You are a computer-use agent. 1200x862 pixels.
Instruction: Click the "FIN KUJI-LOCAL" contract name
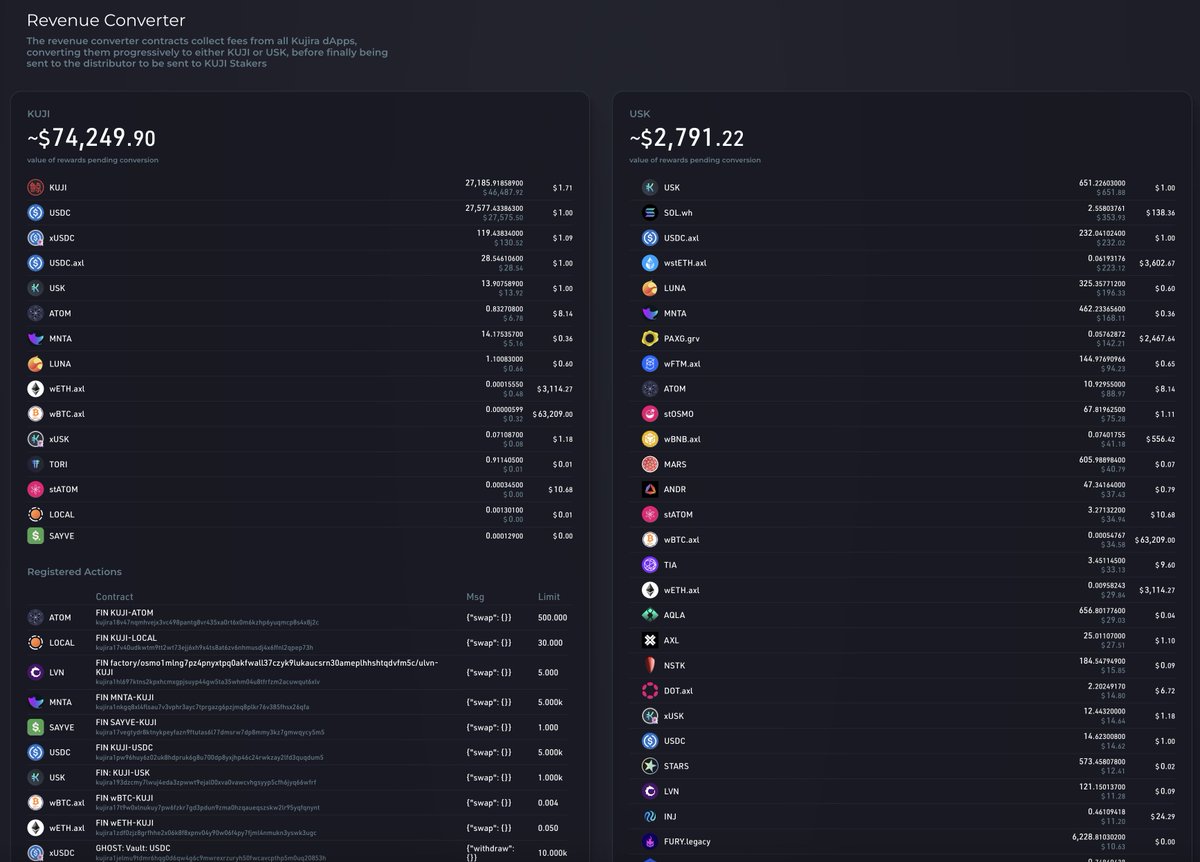pyautogui.click(x=126, y=638)
